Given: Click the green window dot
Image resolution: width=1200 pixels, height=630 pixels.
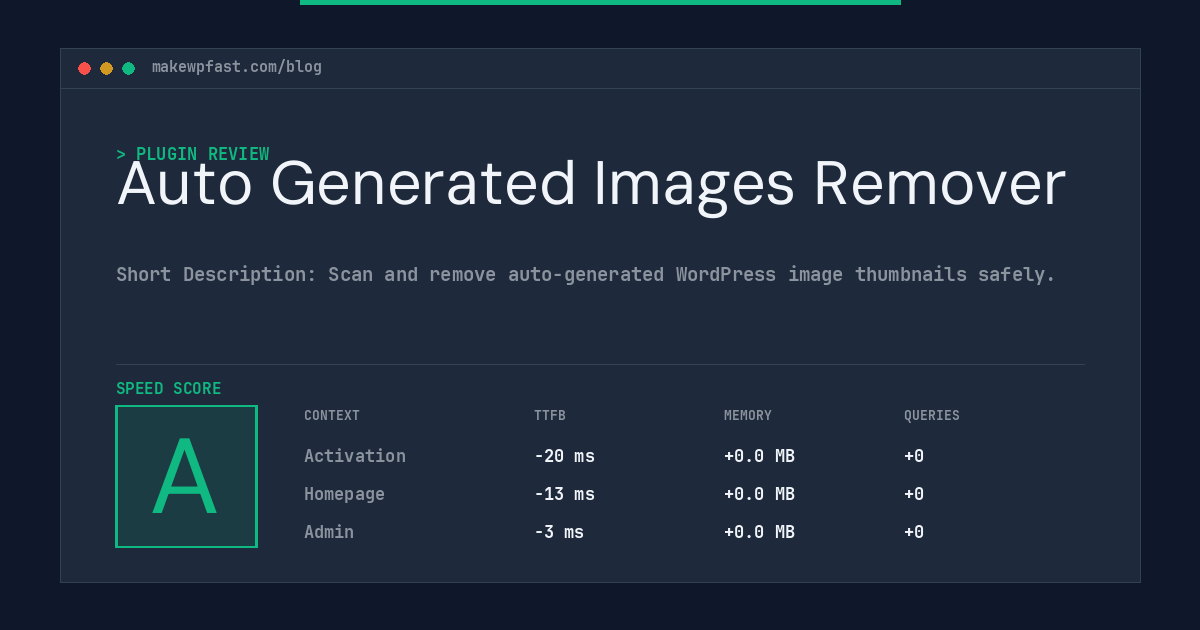Looking at the screenshot, I should click(x=128, y=68).
